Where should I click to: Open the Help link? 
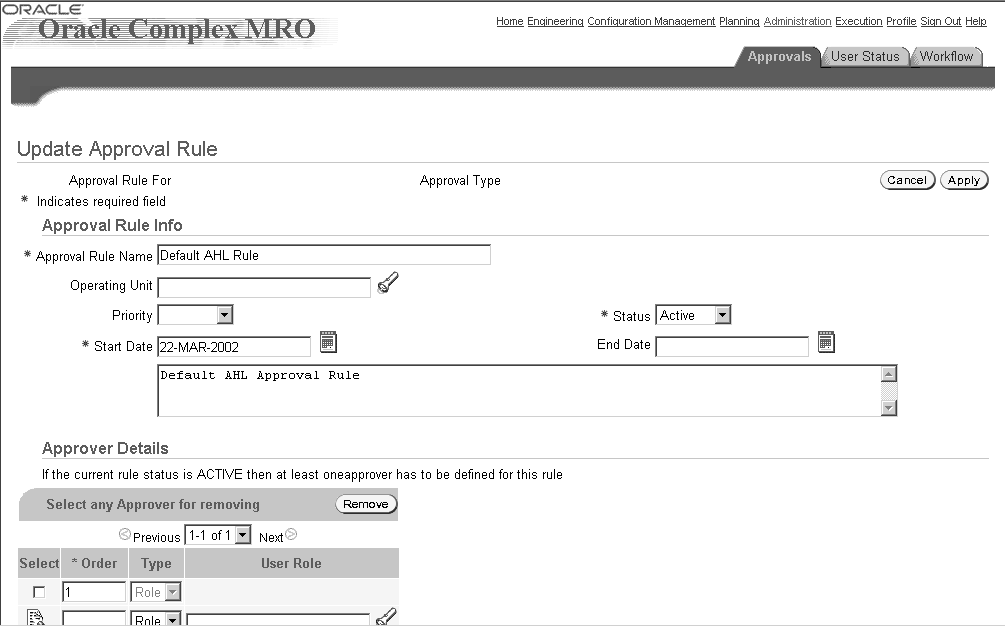click(x=976, y=21)
